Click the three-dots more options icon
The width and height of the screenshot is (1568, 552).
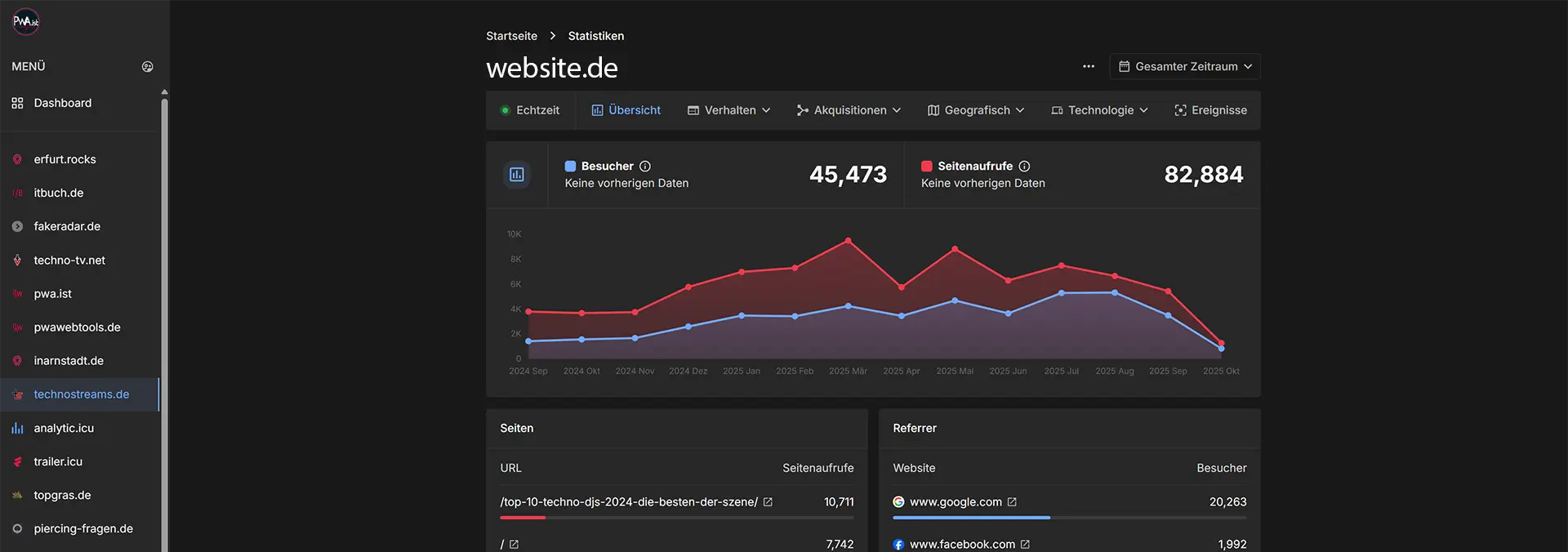point(1088,67)
